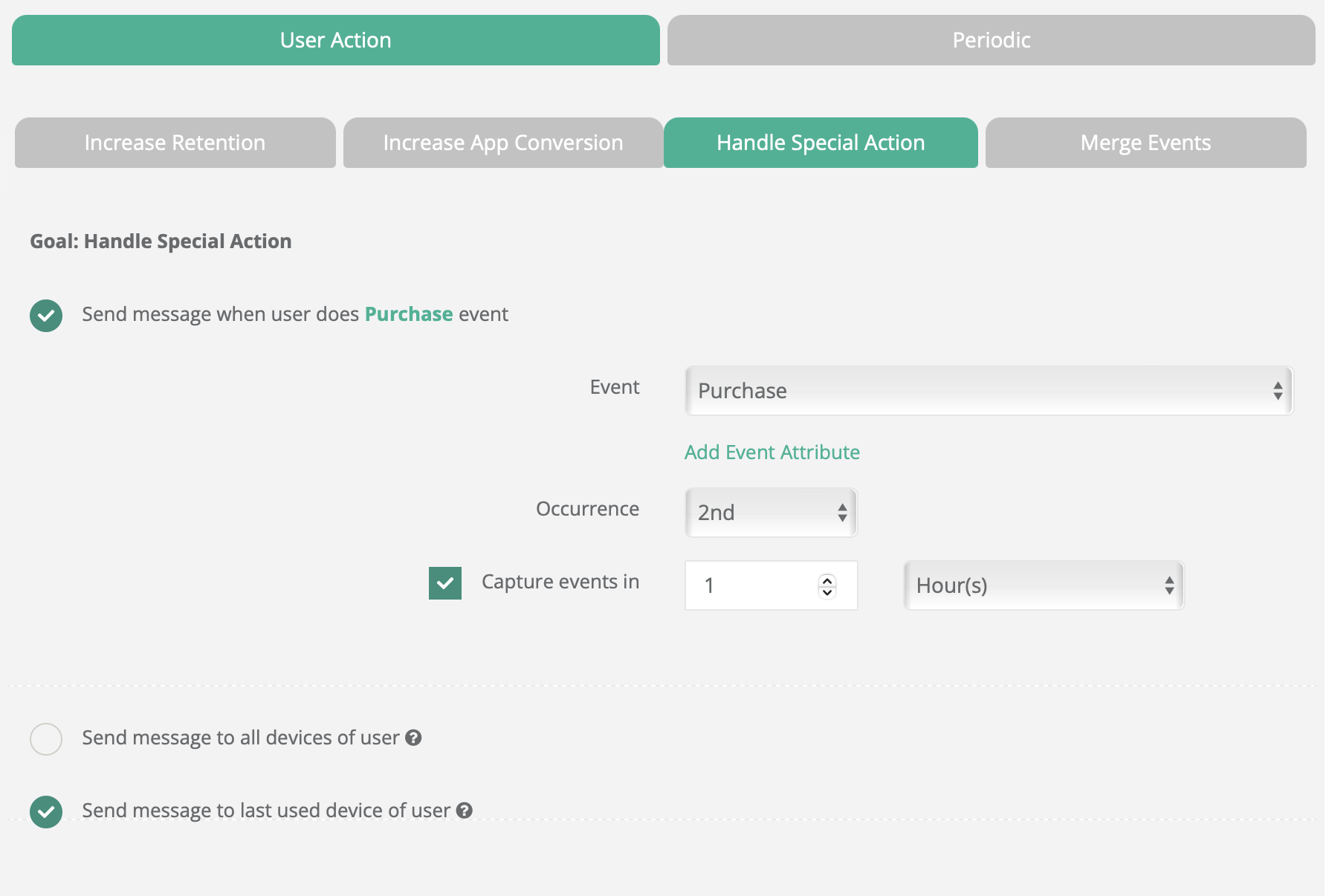
Task: Expand the Occurrence dropdown set to 2nd
Action: [771, 513]
